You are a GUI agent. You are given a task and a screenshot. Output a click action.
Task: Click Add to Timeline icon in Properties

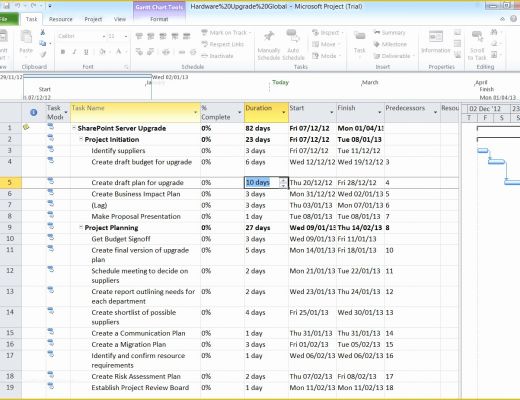(457, 54)
